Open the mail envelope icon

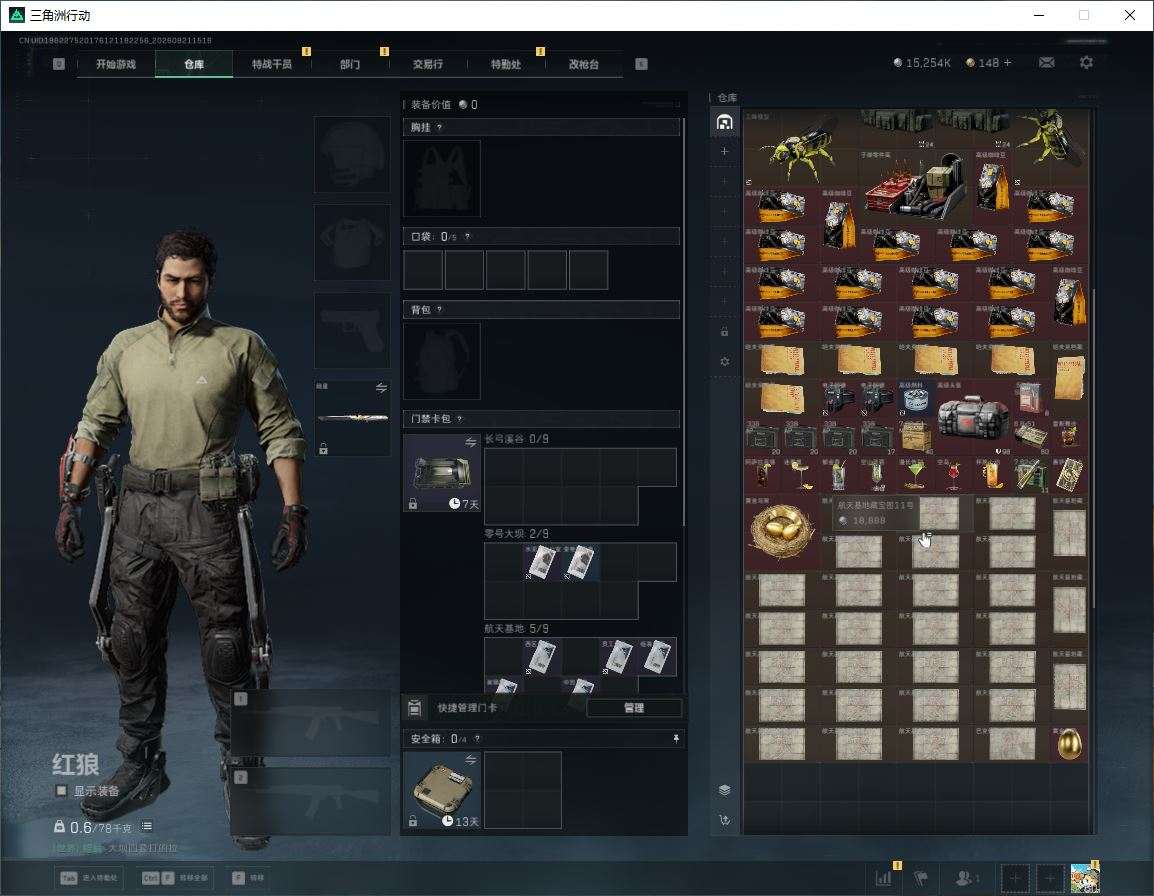pyautogui.click(x=1047, y=63)
